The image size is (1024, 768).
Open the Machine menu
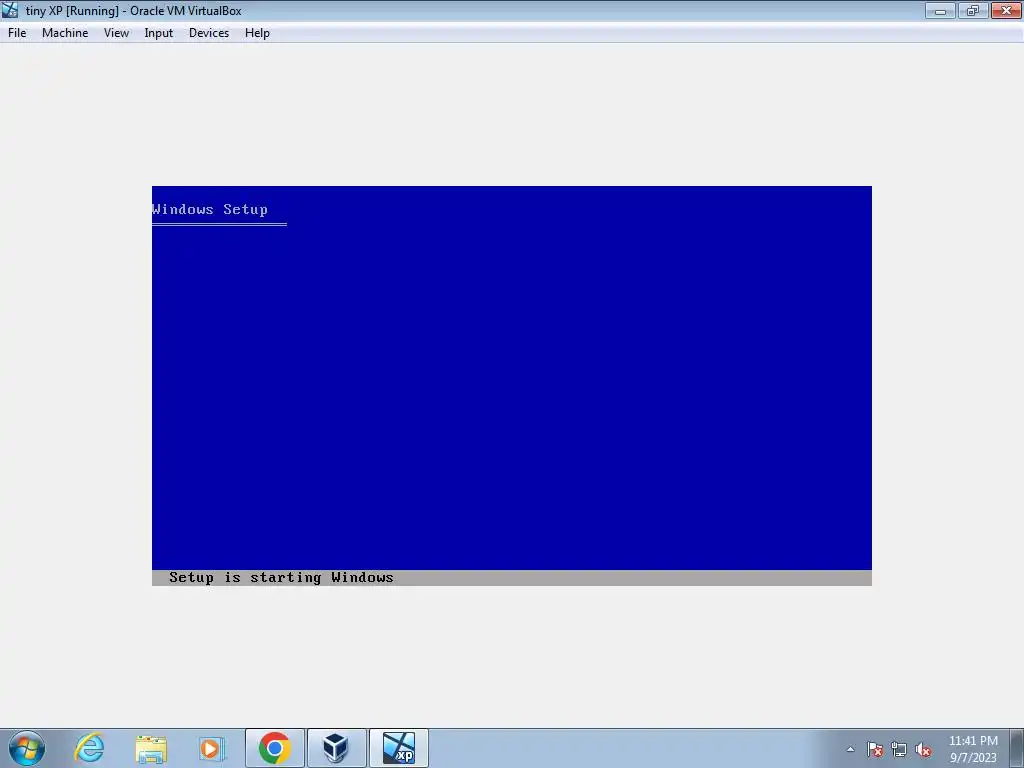click(65, 33)
